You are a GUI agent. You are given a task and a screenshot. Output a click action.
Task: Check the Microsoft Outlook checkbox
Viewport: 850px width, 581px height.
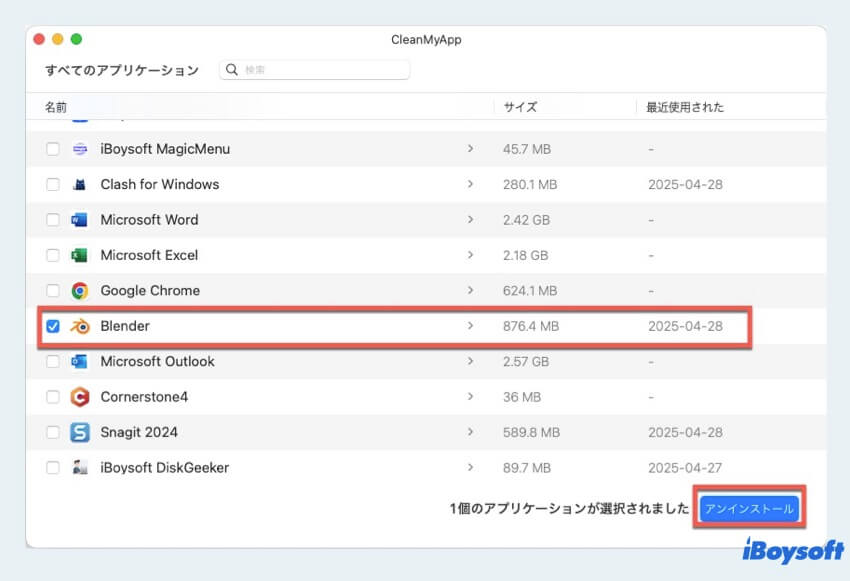(x=53, y=362)
